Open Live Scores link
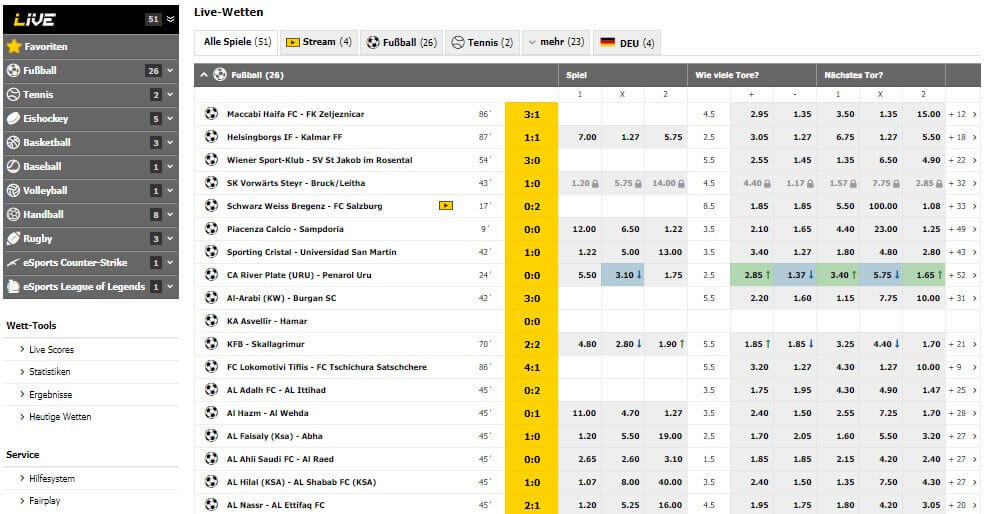 51,349
